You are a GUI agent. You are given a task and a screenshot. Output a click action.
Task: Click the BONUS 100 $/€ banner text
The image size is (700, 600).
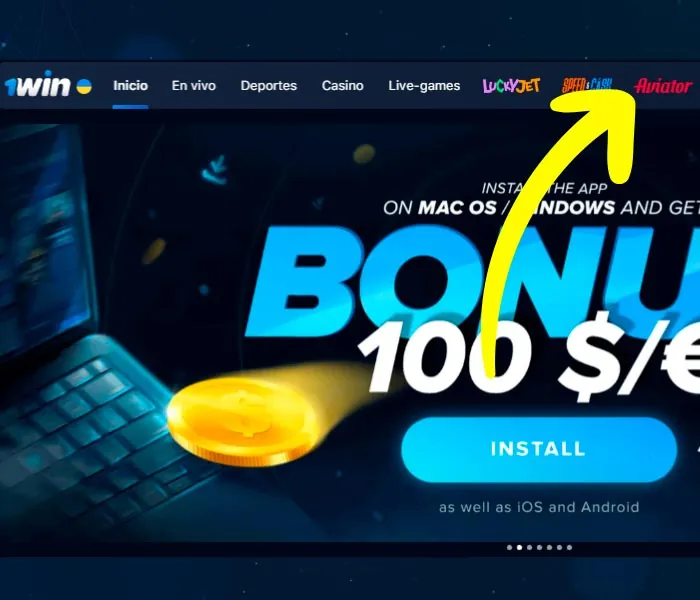coord(473,312)
